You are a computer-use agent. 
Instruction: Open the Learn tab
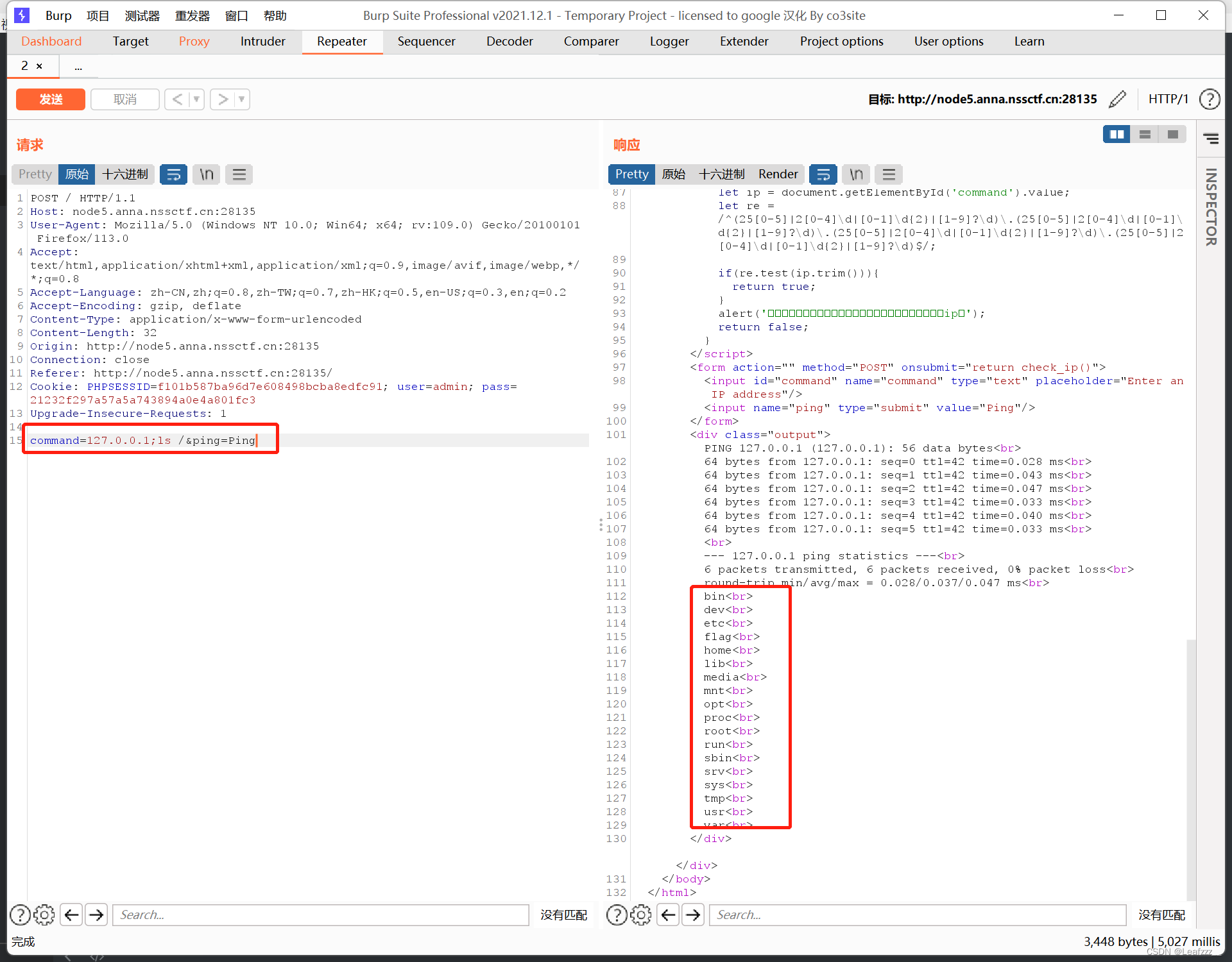point(1030,42)
